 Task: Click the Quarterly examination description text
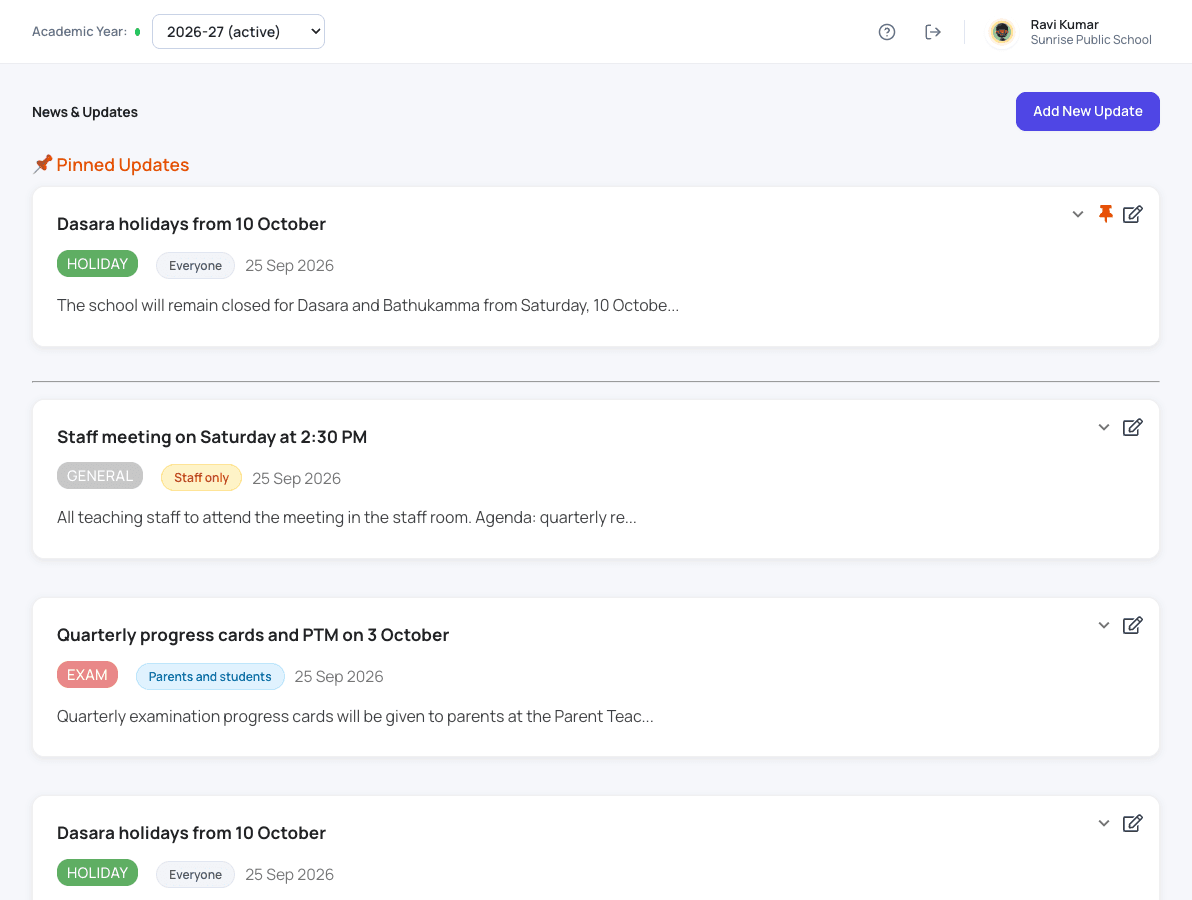355,717
